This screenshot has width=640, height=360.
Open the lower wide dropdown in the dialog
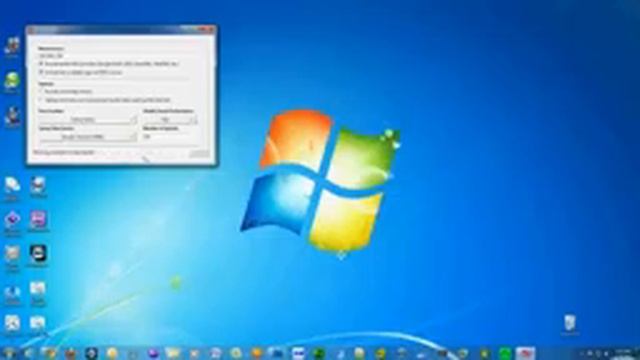pos(88,137)
